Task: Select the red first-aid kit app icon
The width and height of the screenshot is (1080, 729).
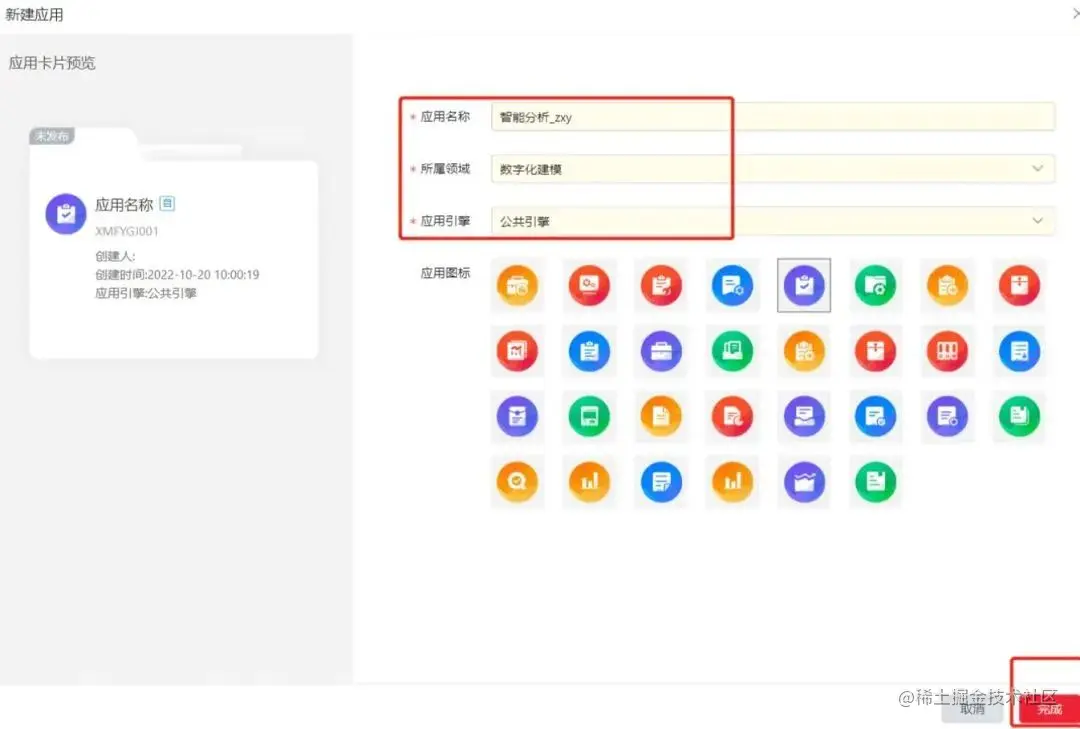Action: click(1019, 286)
